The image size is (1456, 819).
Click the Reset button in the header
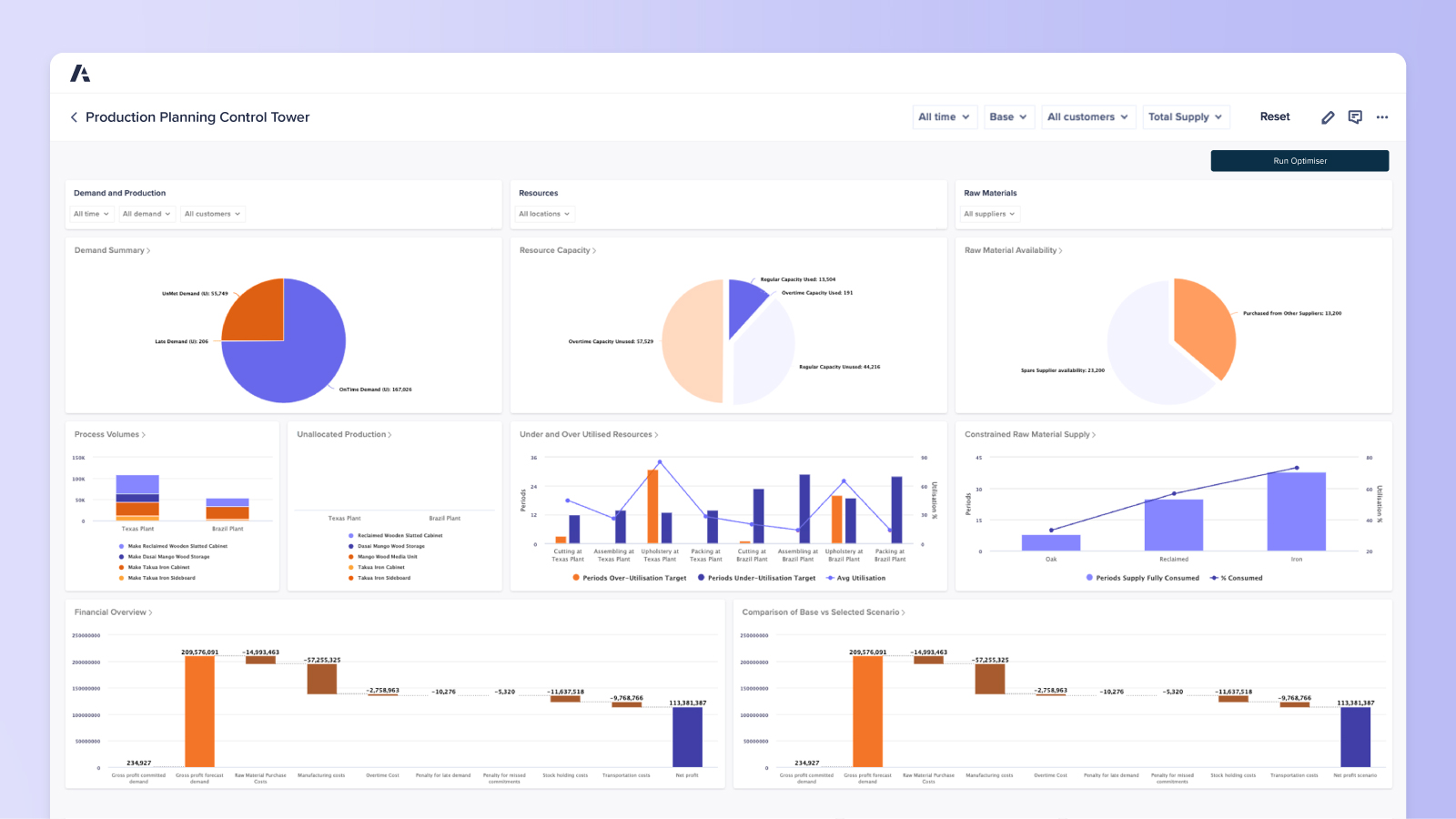(1274, 116)
